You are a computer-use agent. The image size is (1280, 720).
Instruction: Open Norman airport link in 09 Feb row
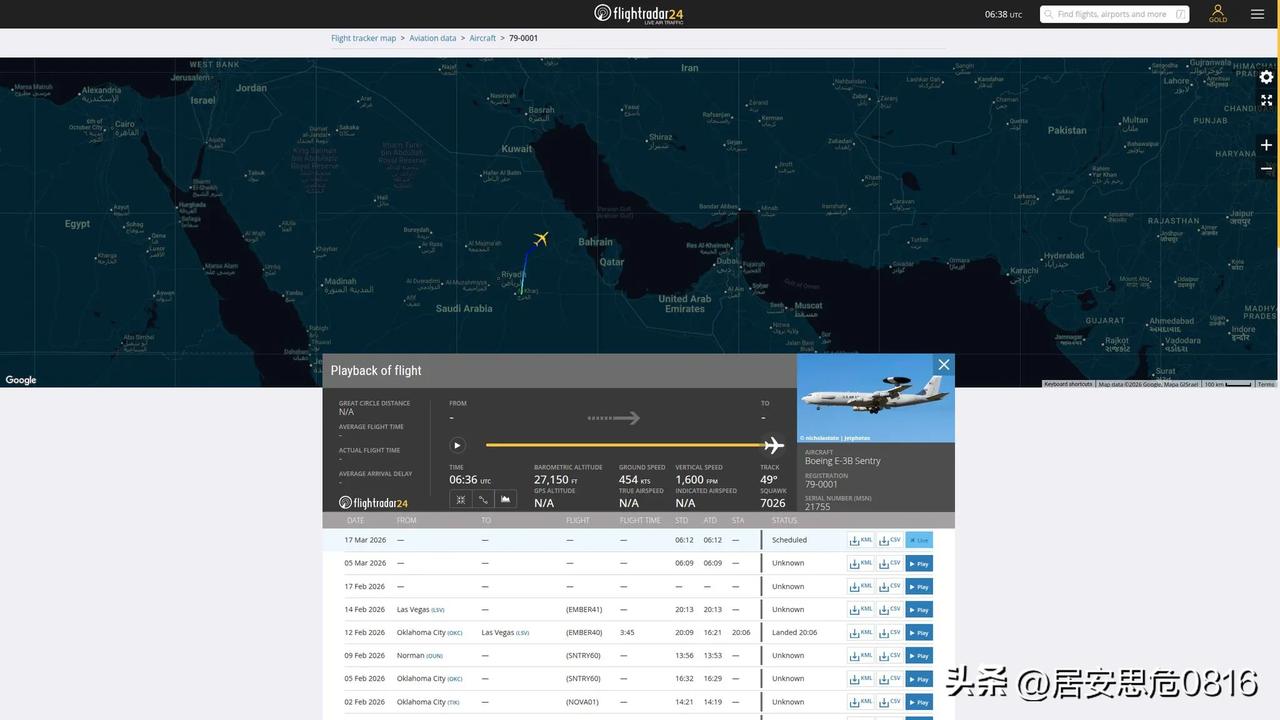420,655
